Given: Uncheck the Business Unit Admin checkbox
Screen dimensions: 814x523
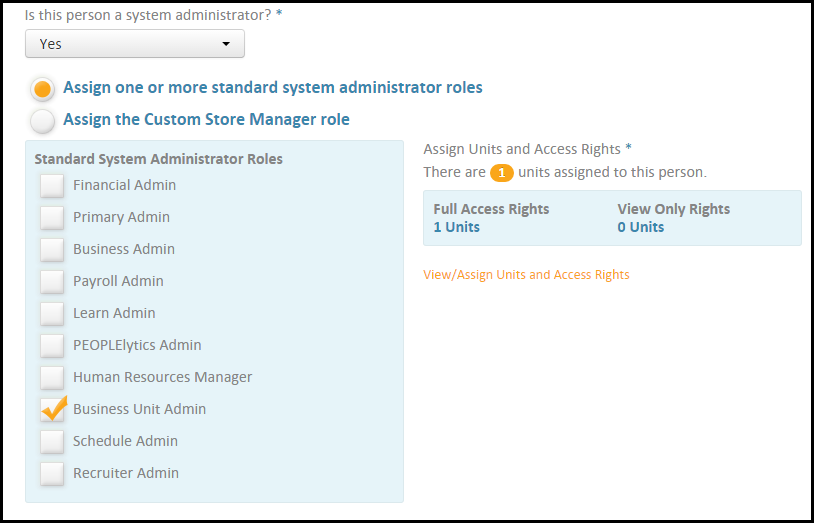Looking at the screenshot, I should pyautogui.click(x=52, y=409).
